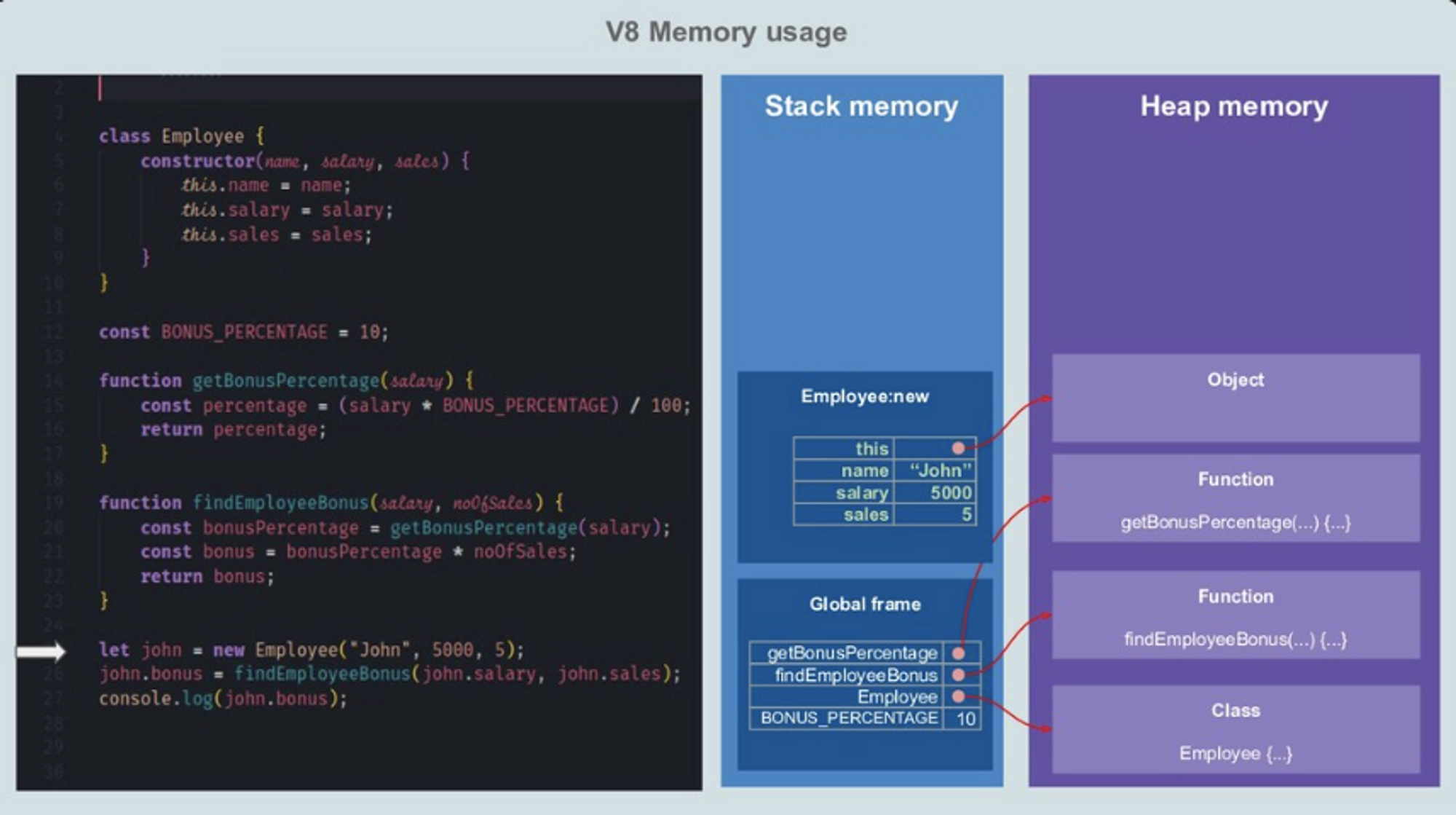Select the getBonusPercentage Function heap box
Screen dimensions: 1456x815
[x=1235, y=499]
